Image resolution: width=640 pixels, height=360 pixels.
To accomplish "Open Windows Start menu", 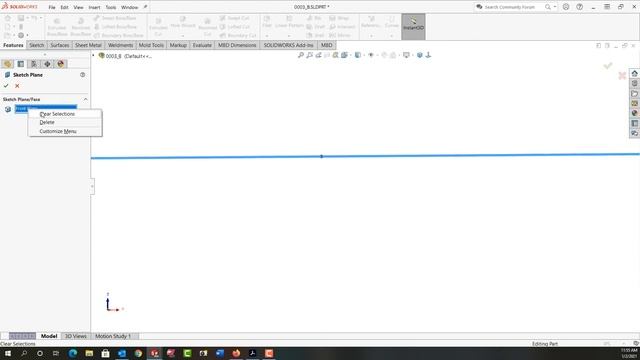I will (x=8, y=353).
